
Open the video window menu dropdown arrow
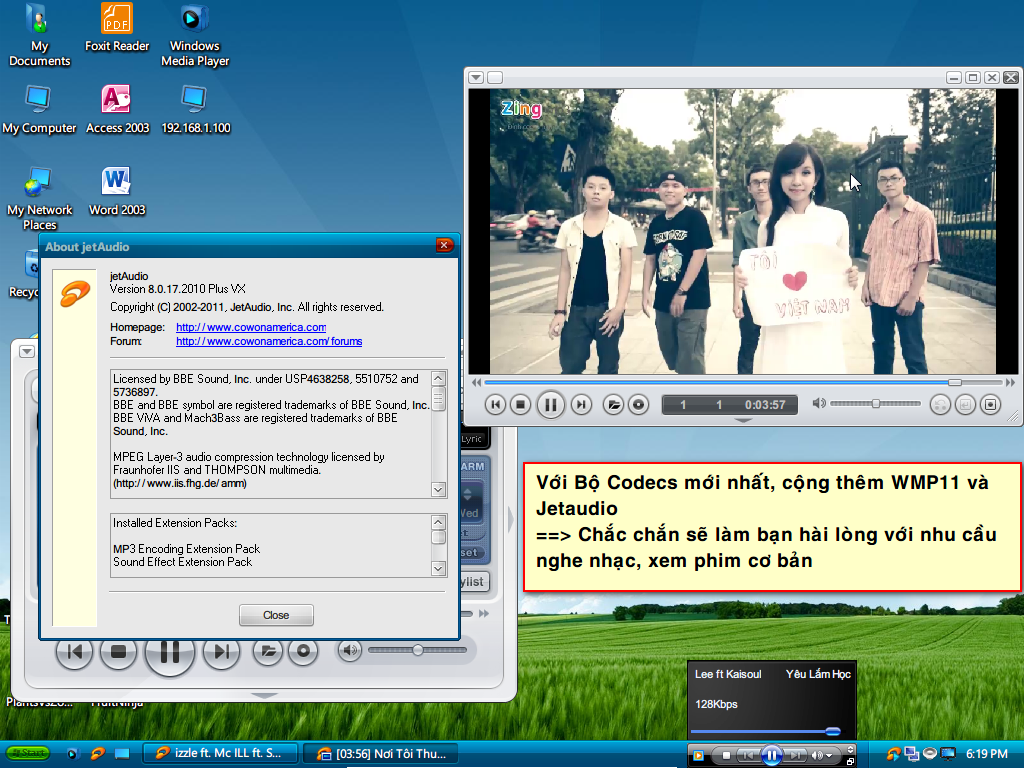click(x=476, y=78)
